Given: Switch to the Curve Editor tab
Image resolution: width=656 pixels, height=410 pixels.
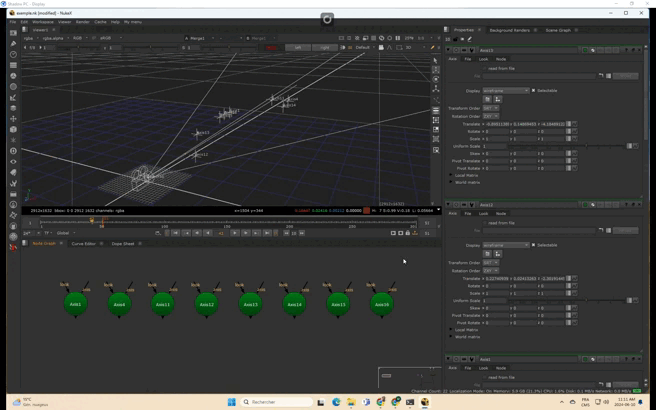Looking at the screenshot, I should point(83,244).
